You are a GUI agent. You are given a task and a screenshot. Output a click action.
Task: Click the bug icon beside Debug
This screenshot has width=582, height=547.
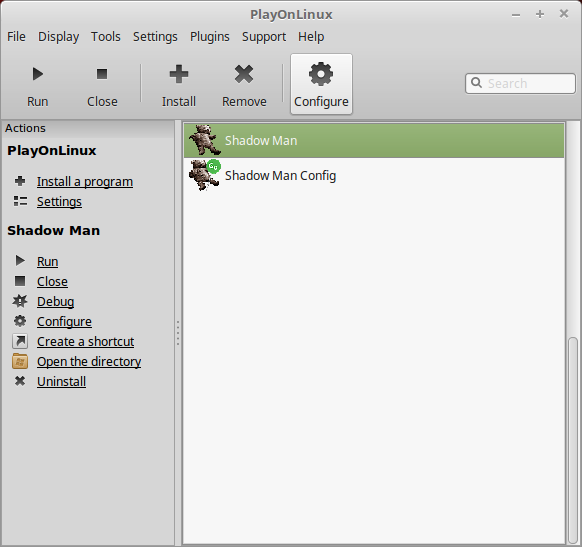20,301
